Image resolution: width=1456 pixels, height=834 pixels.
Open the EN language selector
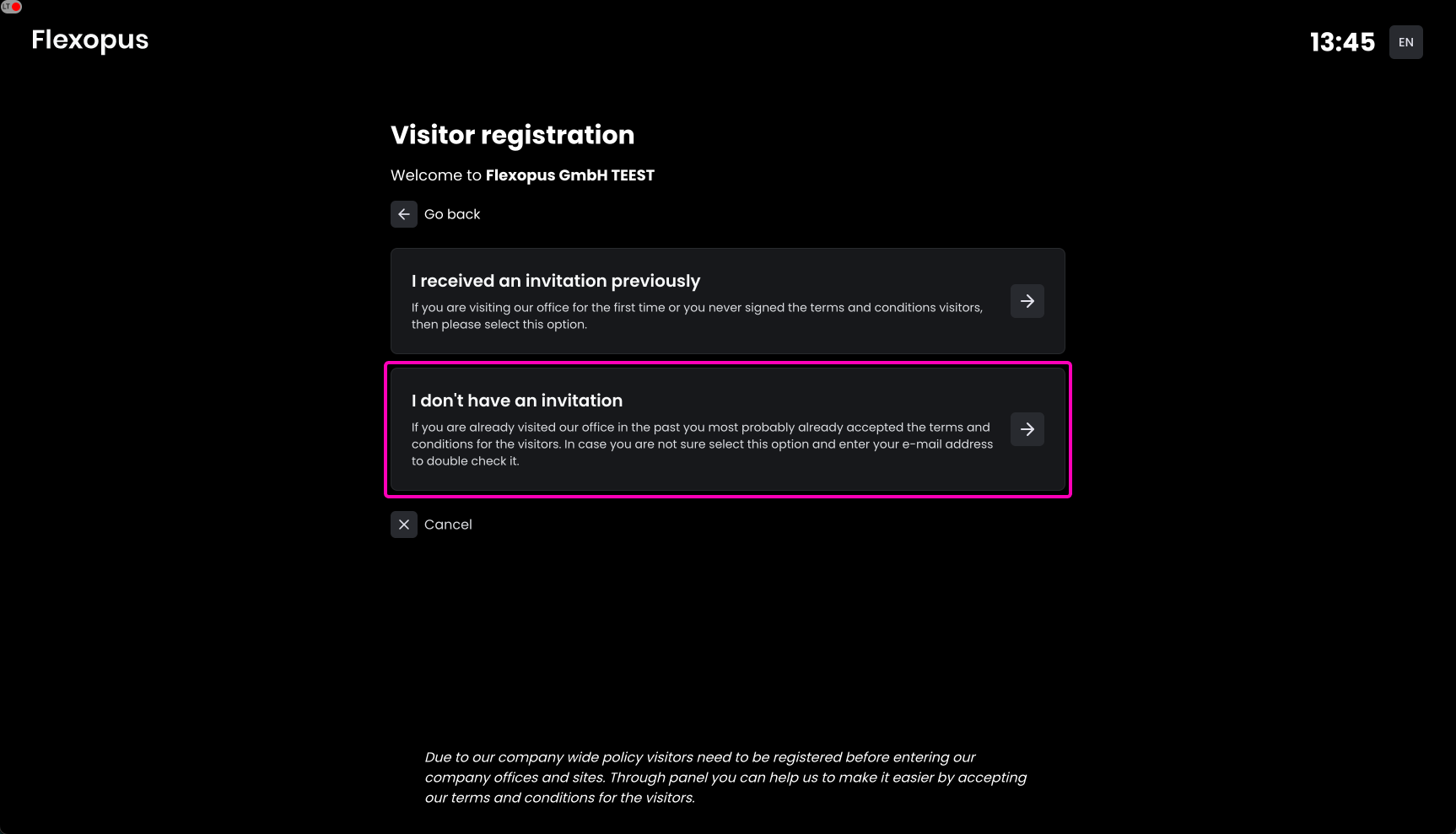point(1405,42)
